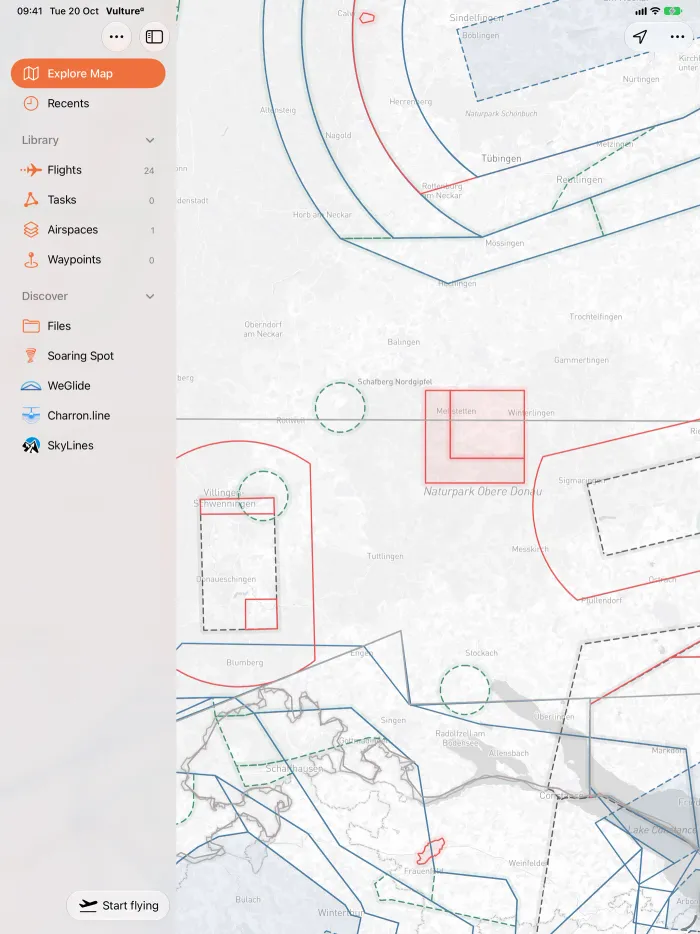Select dashed green circle south of Stockach
Viewport: 700px width, 934px height.
pyautogui.click(x=465, y=690)
